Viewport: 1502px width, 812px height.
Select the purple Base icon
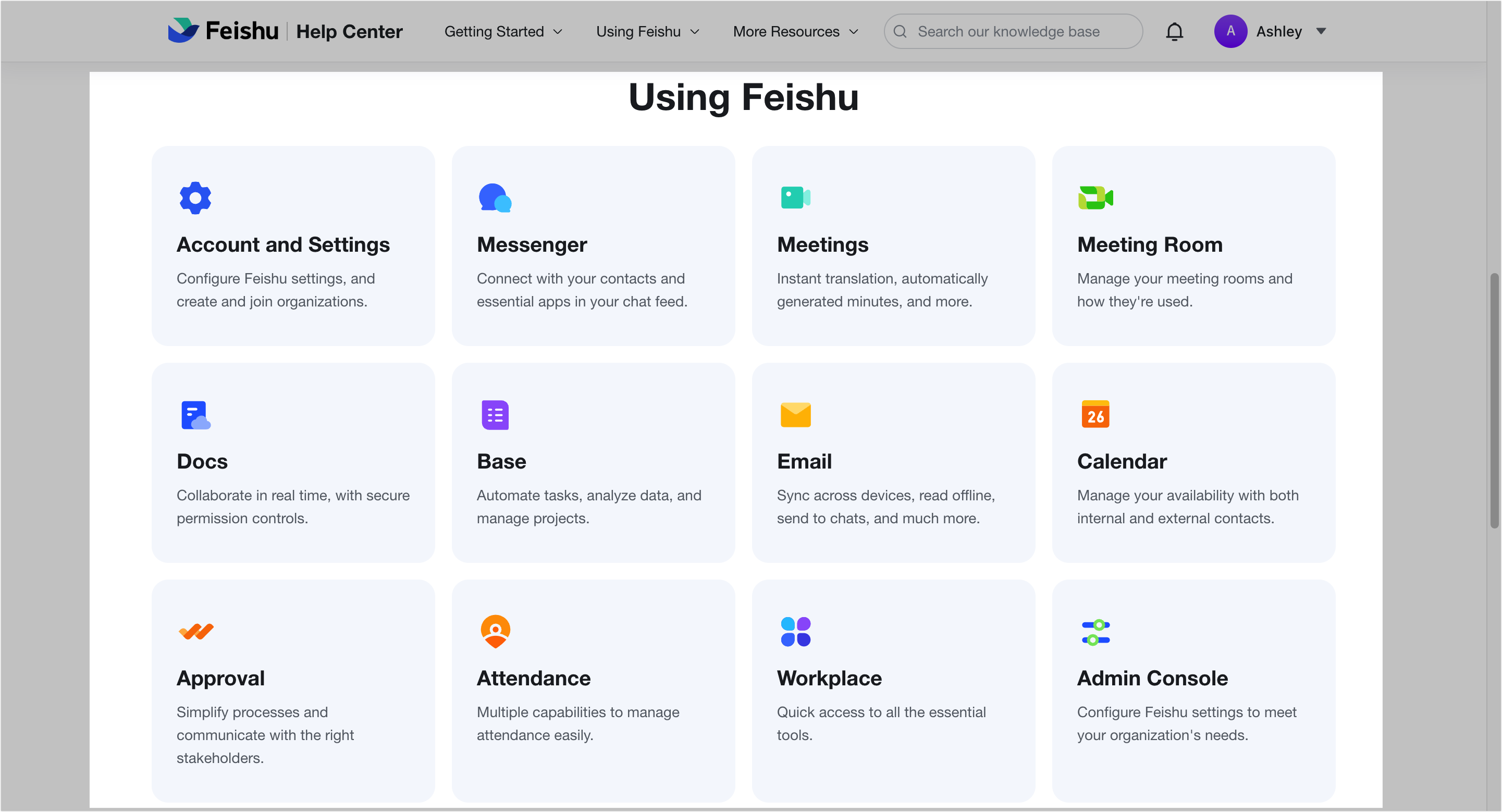pyautogui.click(x=495, y=414)
